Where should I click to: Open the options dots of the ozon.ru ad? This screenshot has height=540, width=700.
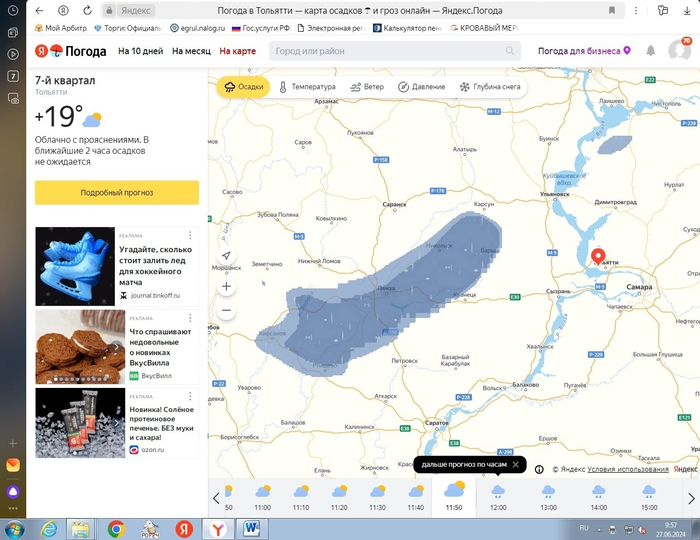point(190,396)
